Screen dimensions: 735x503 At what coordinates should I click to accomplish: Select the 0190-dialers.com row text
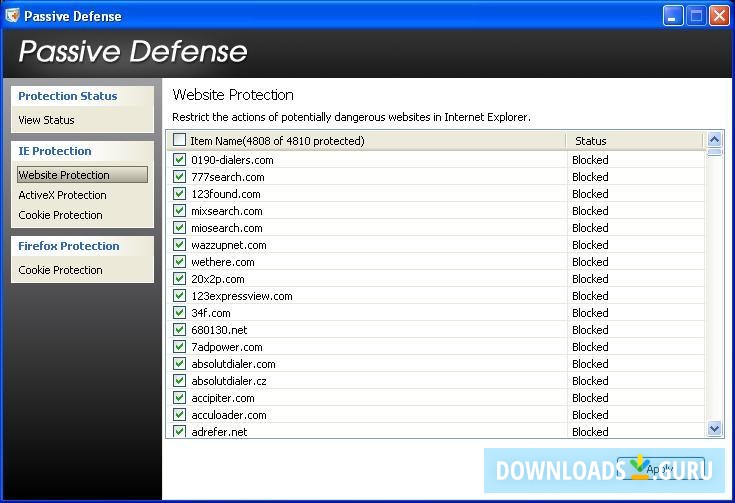point(232,160)
